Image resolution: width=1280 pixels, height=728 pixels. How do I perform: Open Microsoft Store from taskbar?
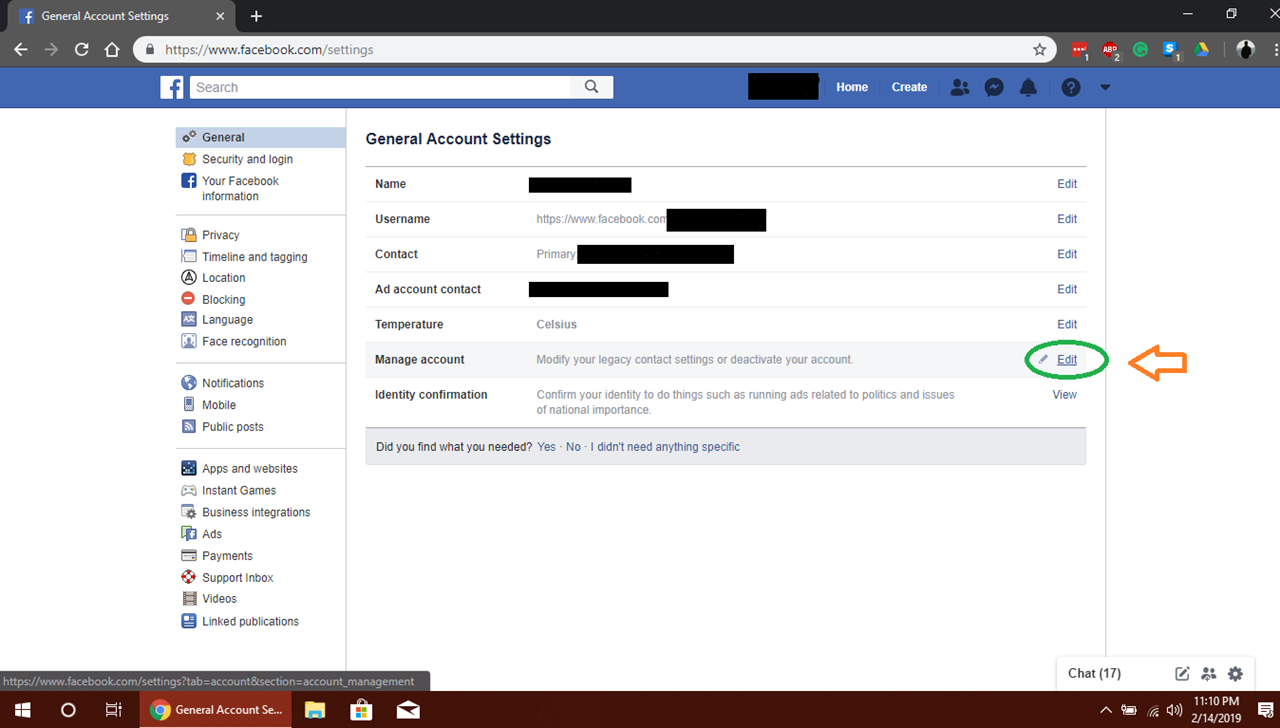361,710
